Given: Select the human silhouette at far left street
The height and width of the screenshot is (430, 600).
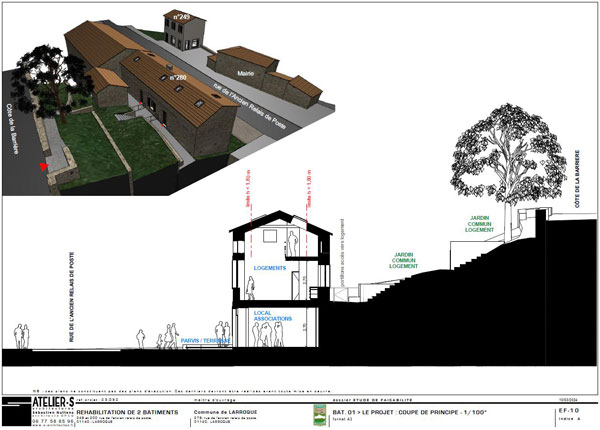Looking at the screenshot, I should click(19, 338).
